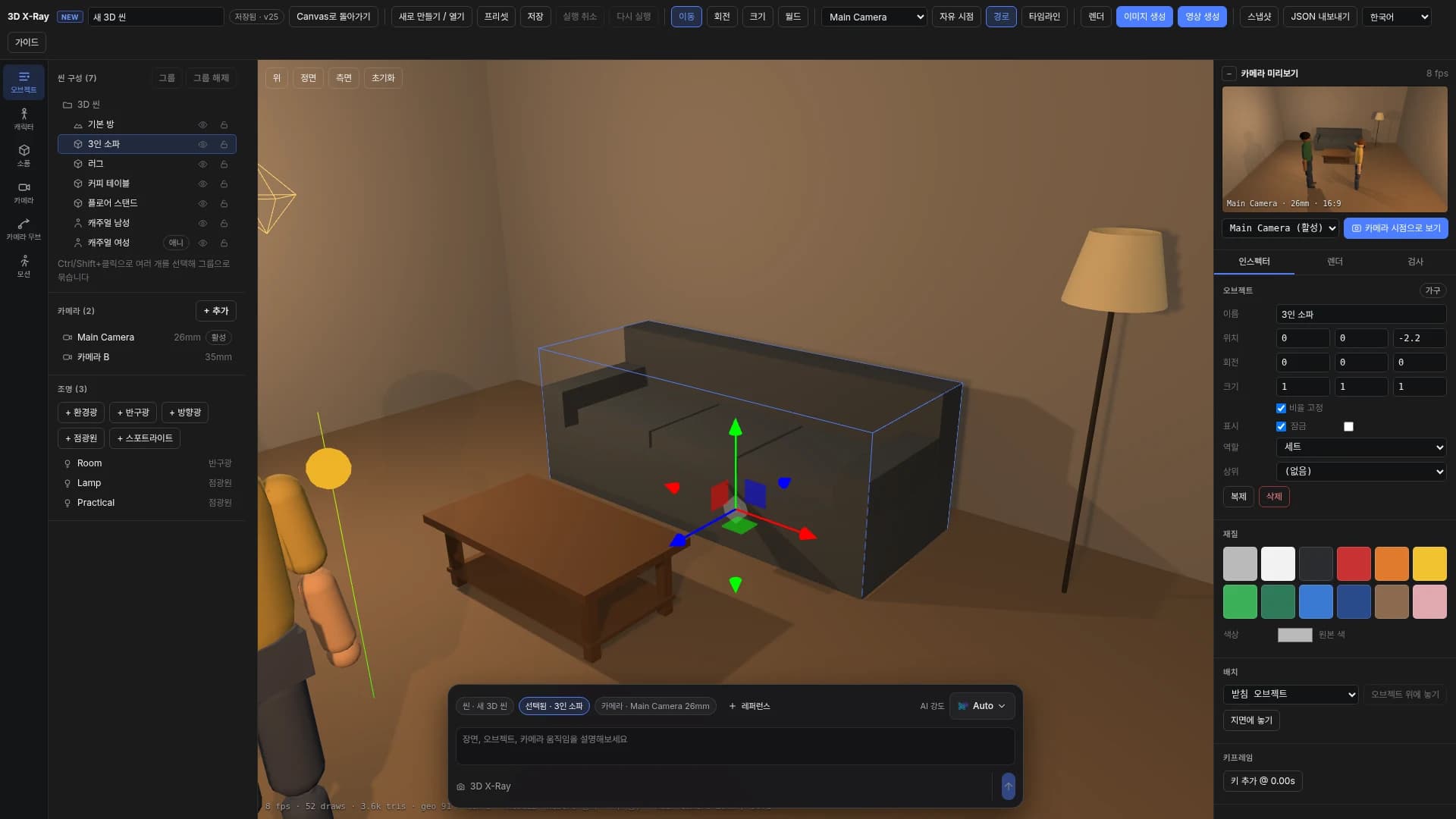1456x819 pixels.
Task: Switch to the 검사 inspector tab
Action: 1415,262
